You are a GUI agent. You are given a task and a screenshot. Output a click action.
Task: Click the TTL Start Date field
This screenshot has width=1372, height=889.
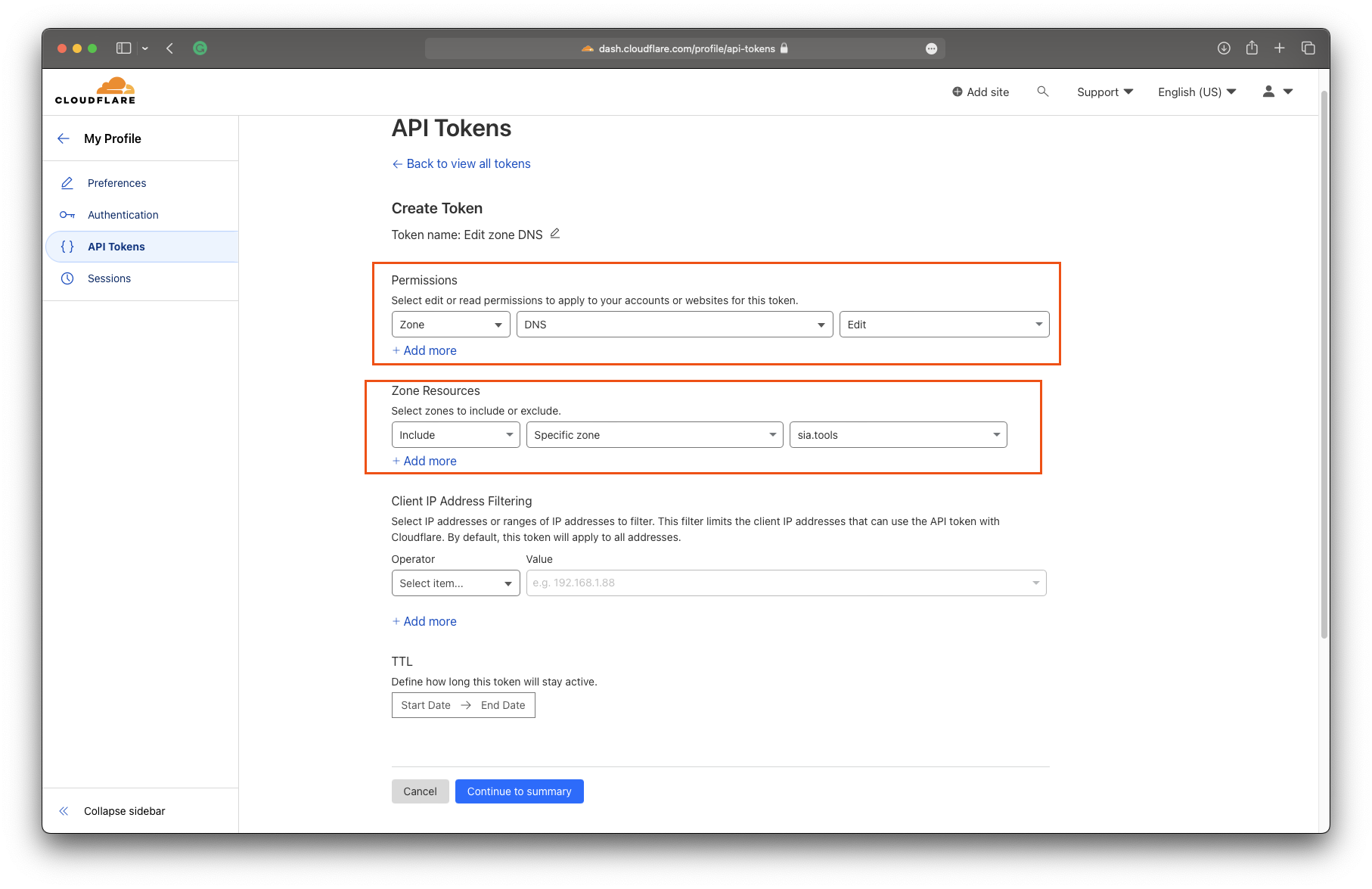tap(426, 705)
